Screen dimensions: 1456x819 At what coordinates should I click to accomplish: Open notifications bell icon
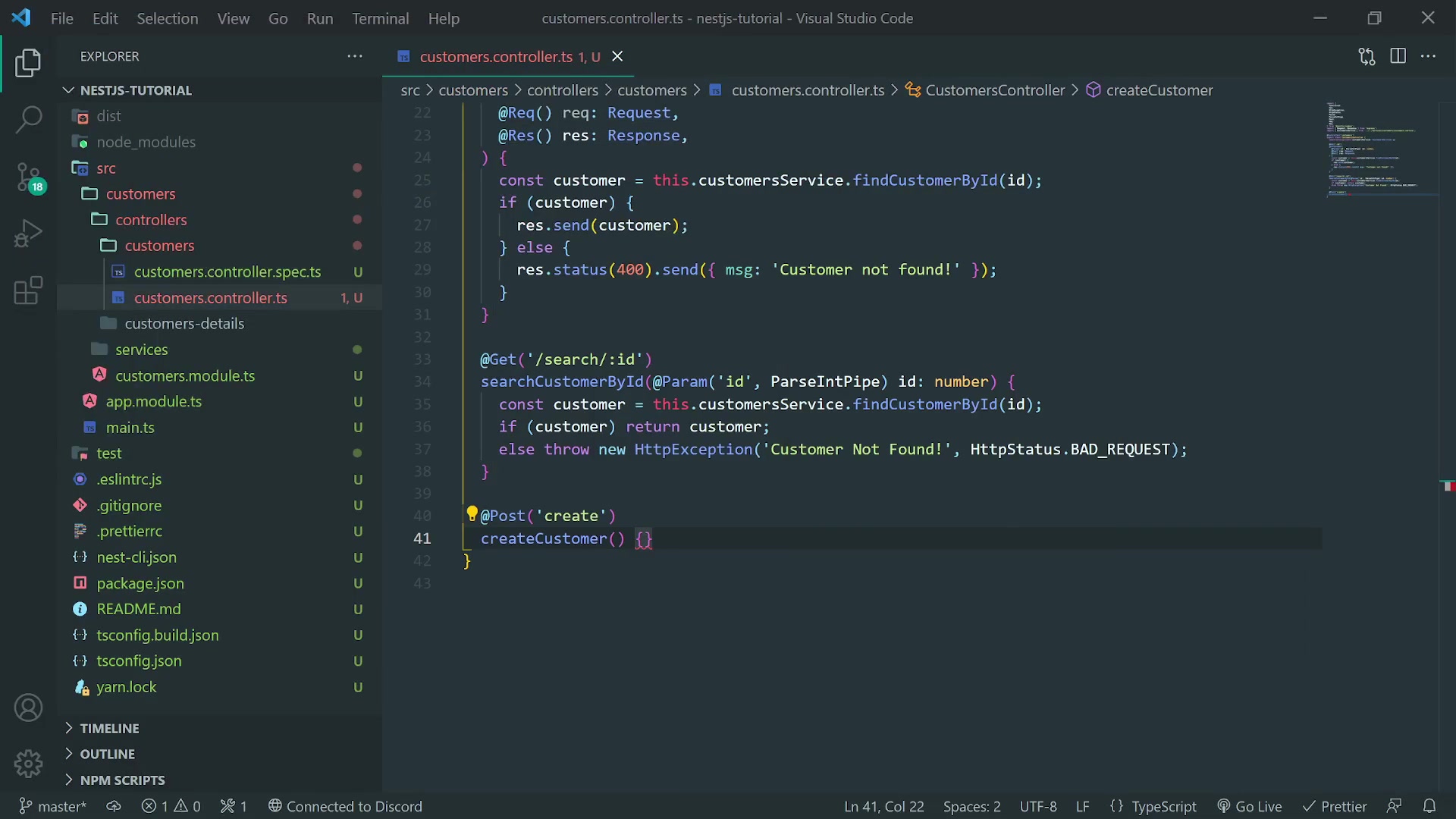1429,806
